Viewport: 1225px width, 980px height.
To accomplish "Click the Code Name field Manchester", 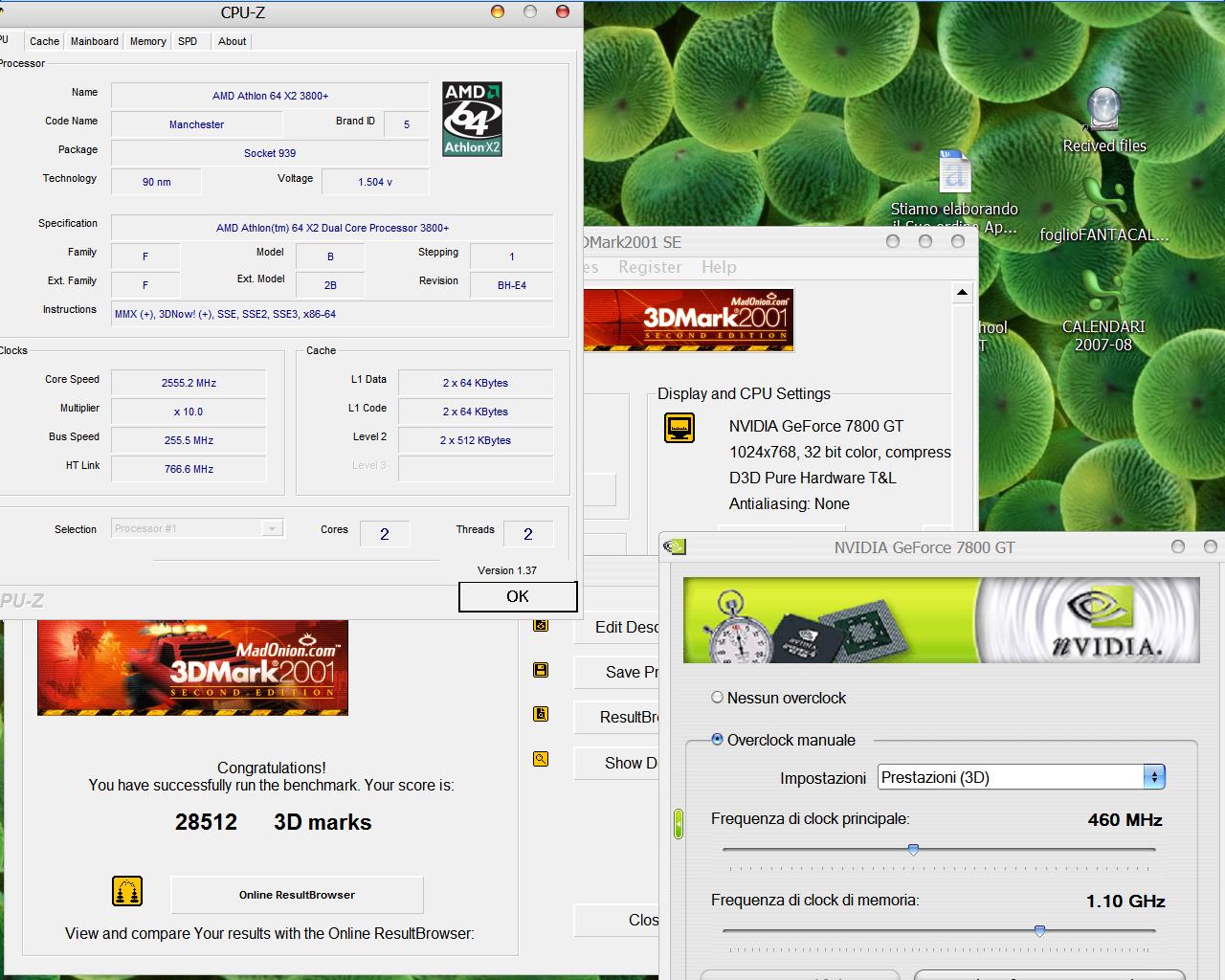I will pos(196,124).
